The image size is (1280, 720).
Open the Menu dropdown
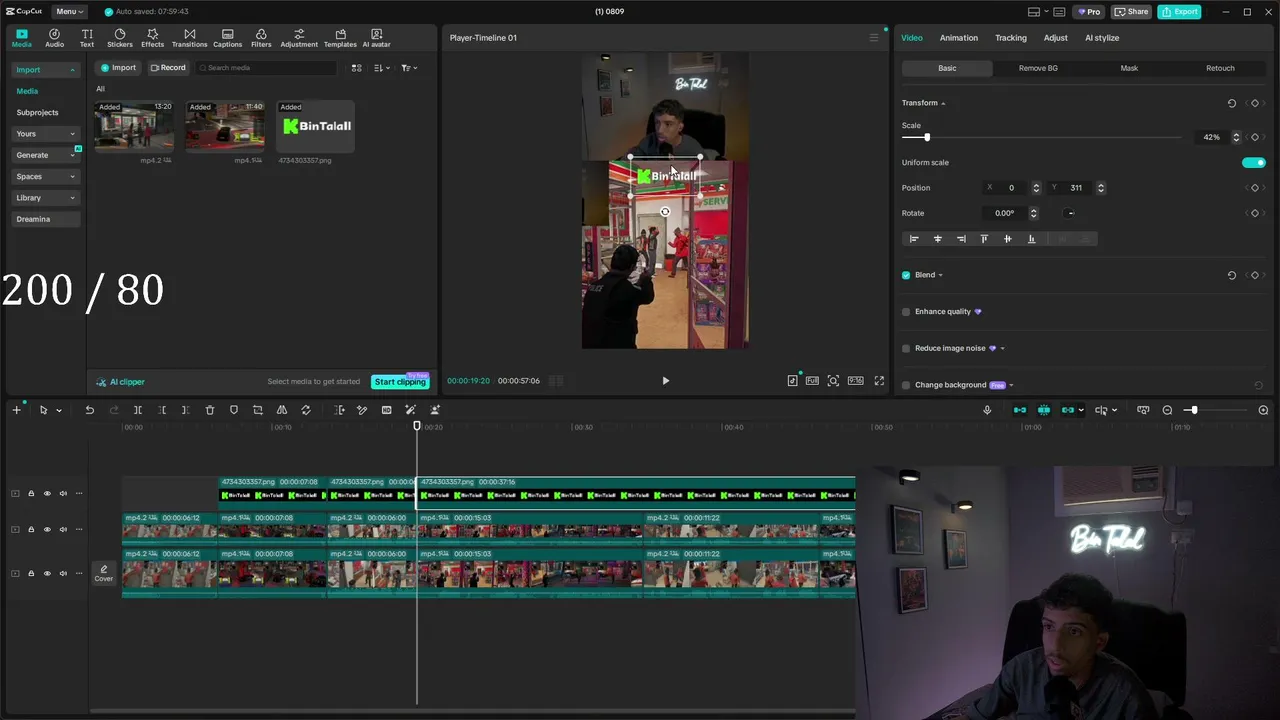[x=69, y=11]
